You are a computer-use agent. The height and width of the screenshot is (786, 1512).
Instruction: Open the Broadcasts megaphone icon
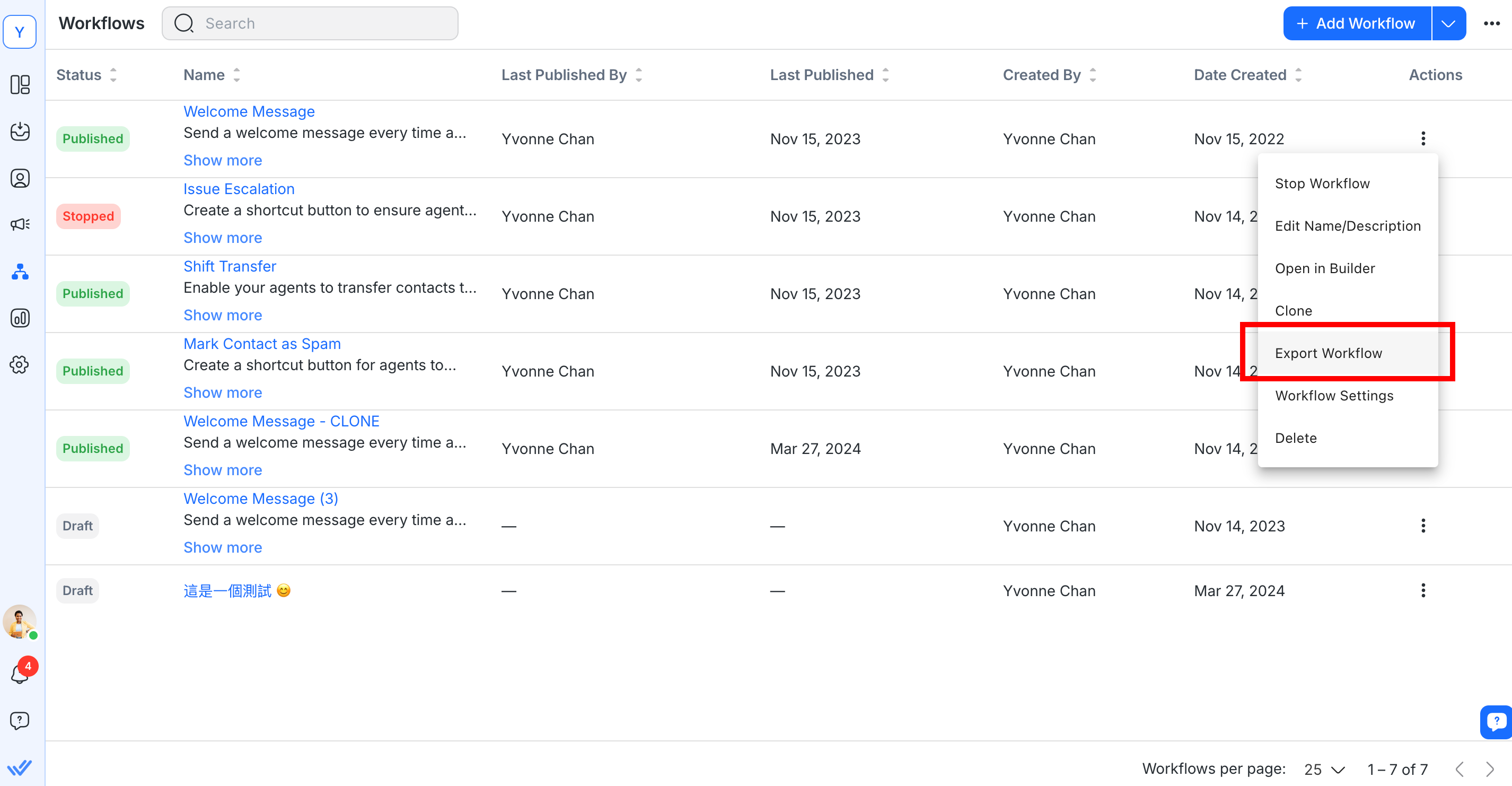coord(20,224)
